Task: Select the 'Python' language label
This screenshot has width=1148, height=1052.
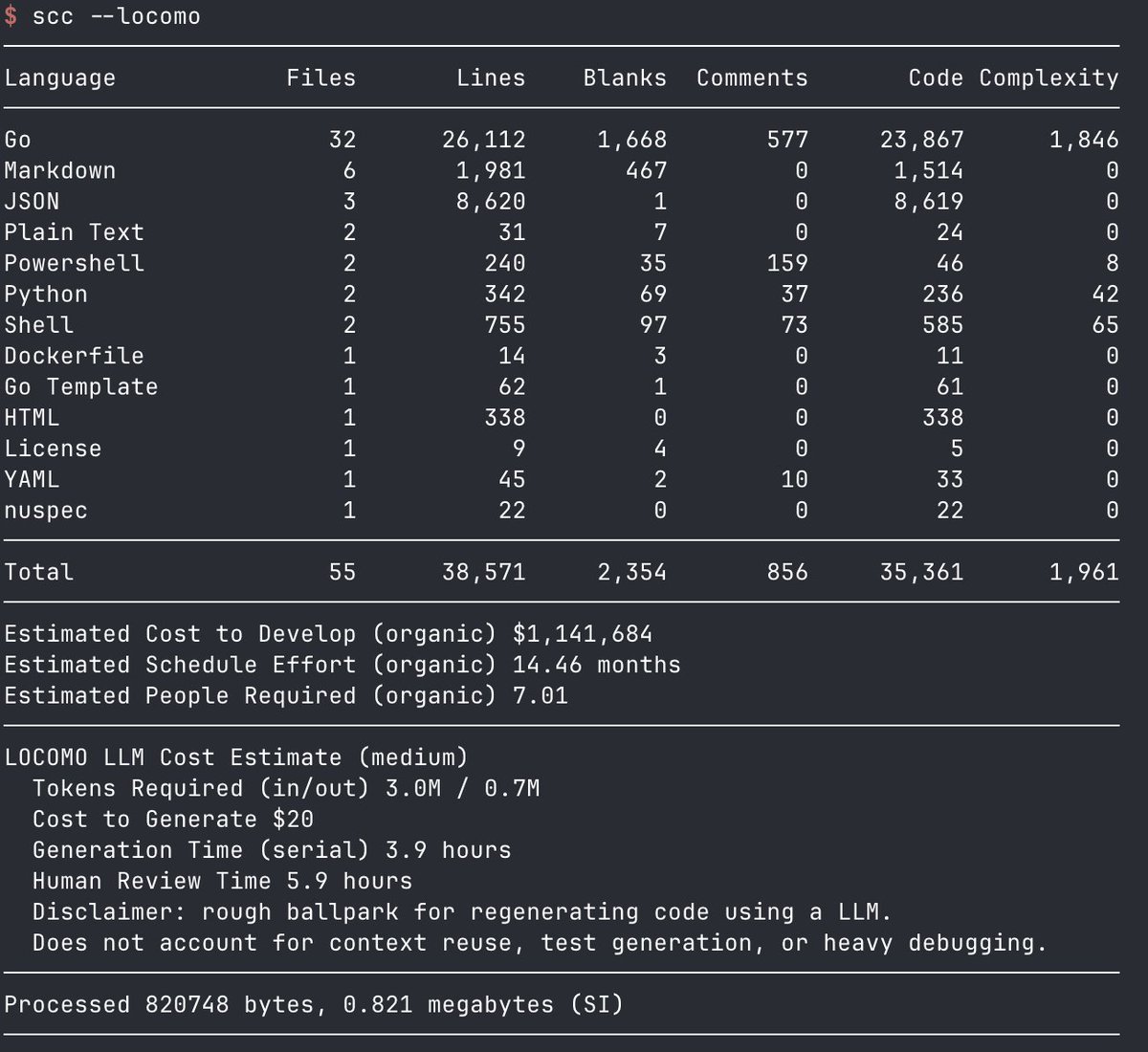Action: point(46,295)
